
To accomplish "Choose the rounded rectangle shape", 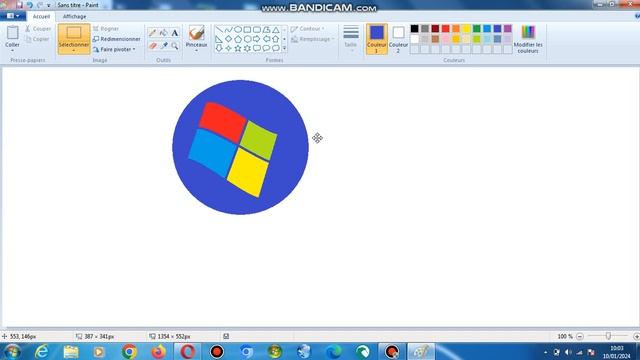I will [x=257, y=30].
